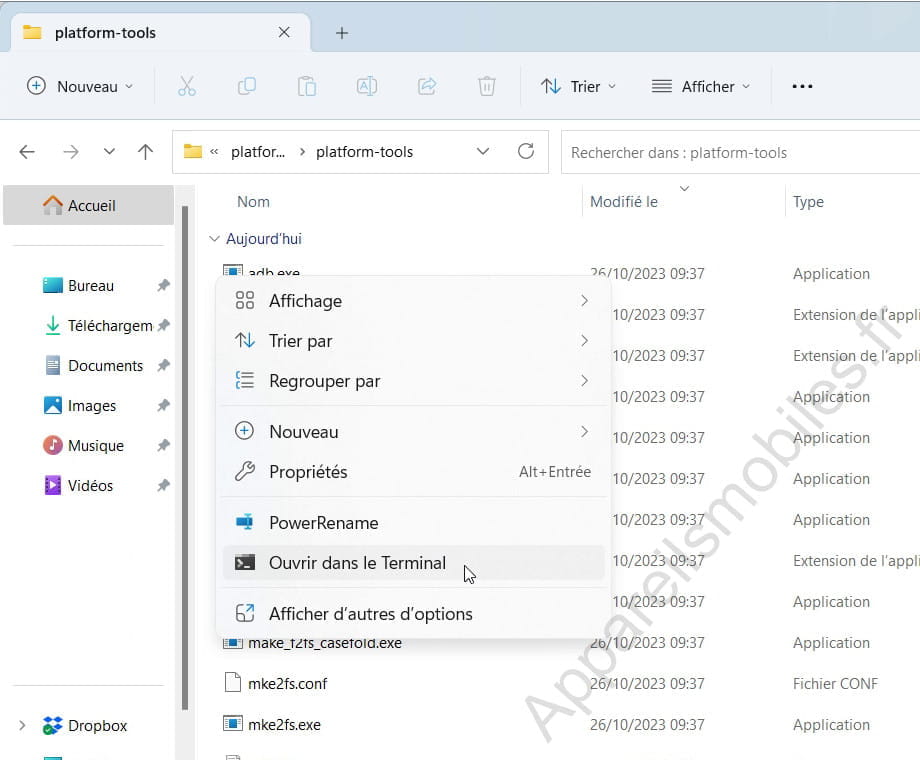Click the folder icon in address bar
The image size is (920, 760).
click(192, 151)
